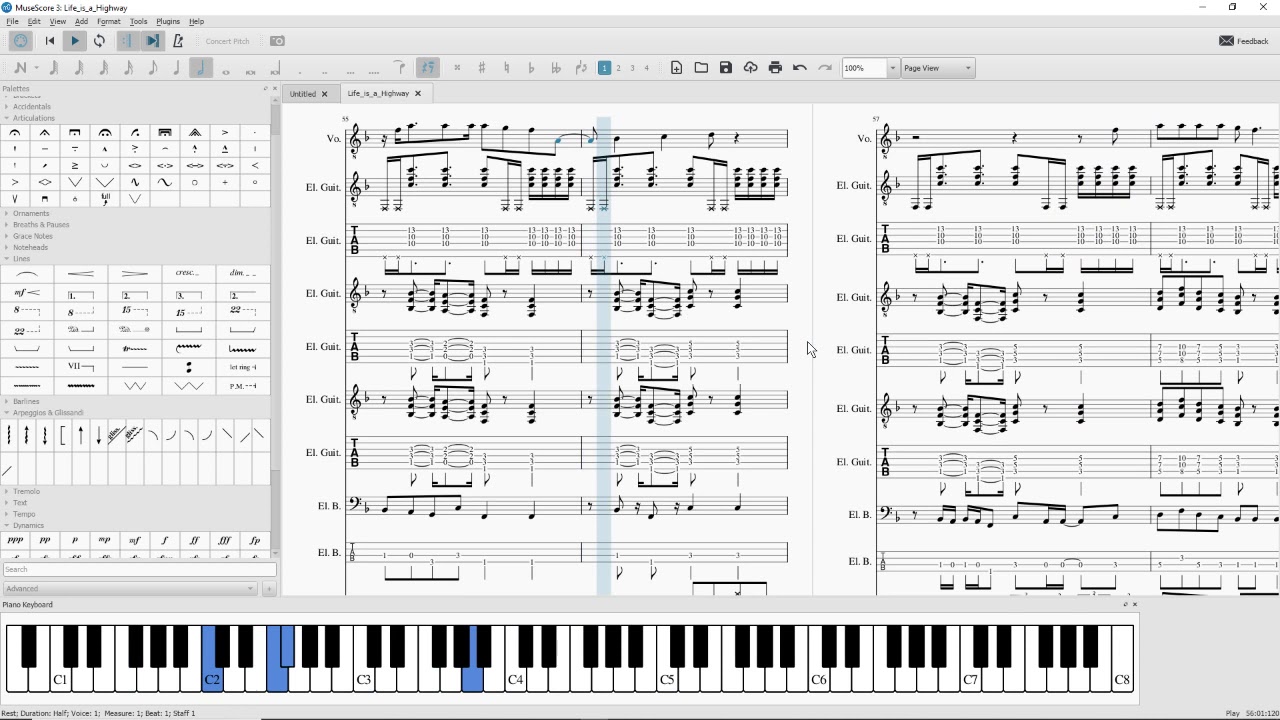Open the Edit menu
1280x720 pixels.
coord(34,21)
